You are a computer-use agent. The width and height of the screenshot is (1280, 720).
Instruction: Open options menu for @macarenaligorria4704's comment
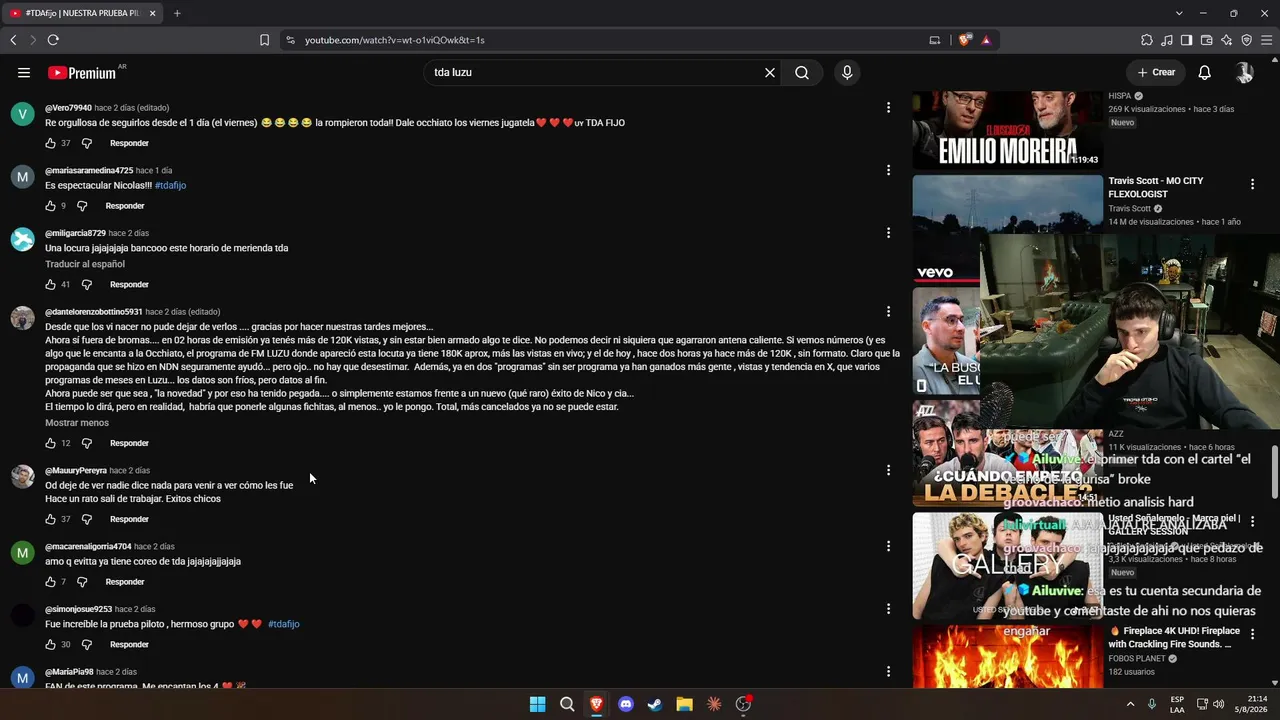click(x=888, y=546)
